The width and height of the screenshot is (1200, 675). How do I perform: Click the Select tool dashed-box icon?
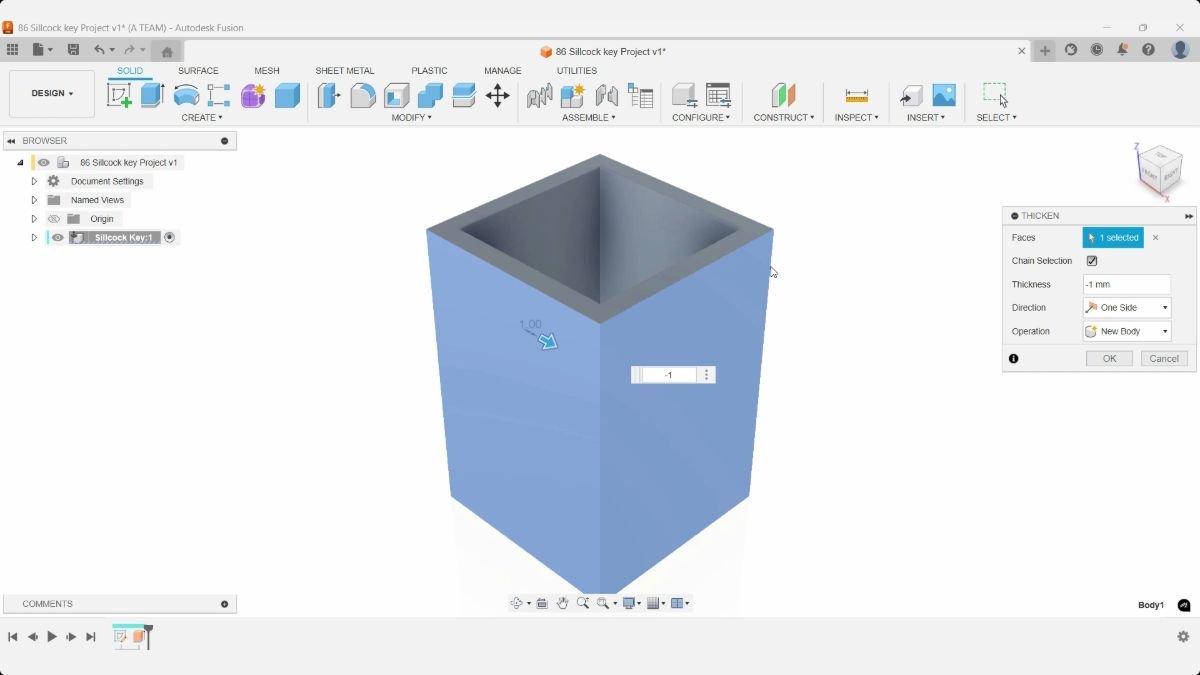click(995, 95)
